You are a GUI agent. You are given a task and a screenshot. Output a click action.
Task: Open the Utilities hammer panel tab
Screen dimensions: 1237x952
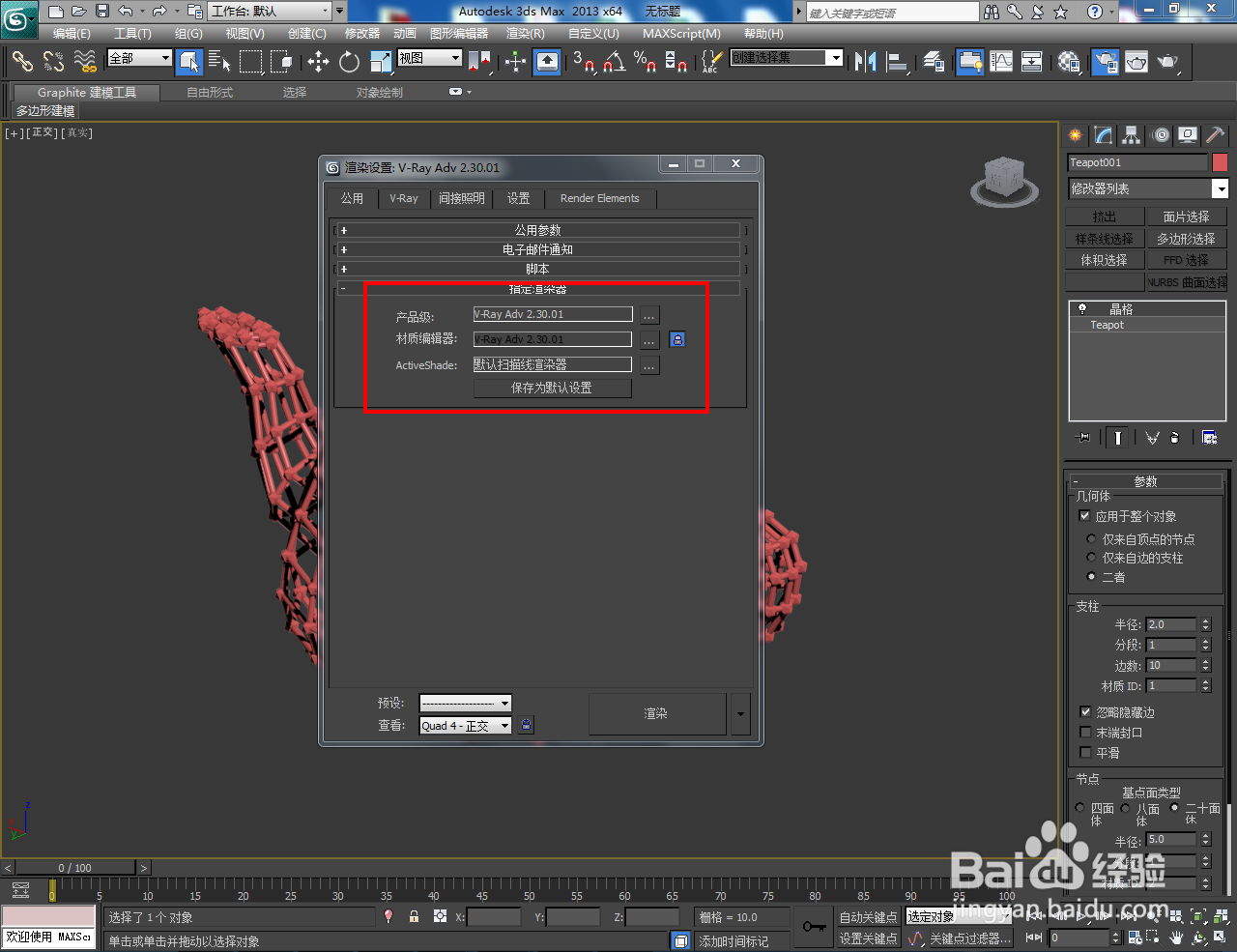pyautogui.click(x=1215, y=135)
